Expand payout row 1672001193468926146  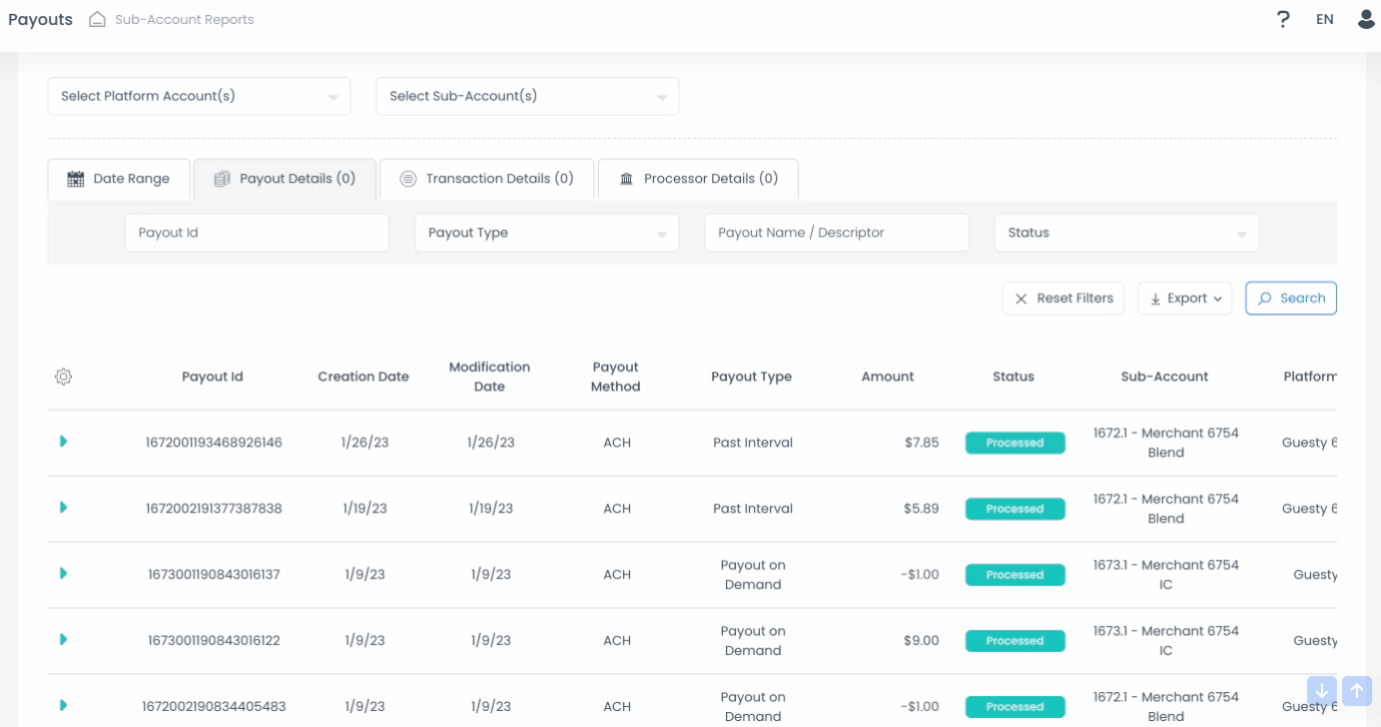tap(63, 441)
